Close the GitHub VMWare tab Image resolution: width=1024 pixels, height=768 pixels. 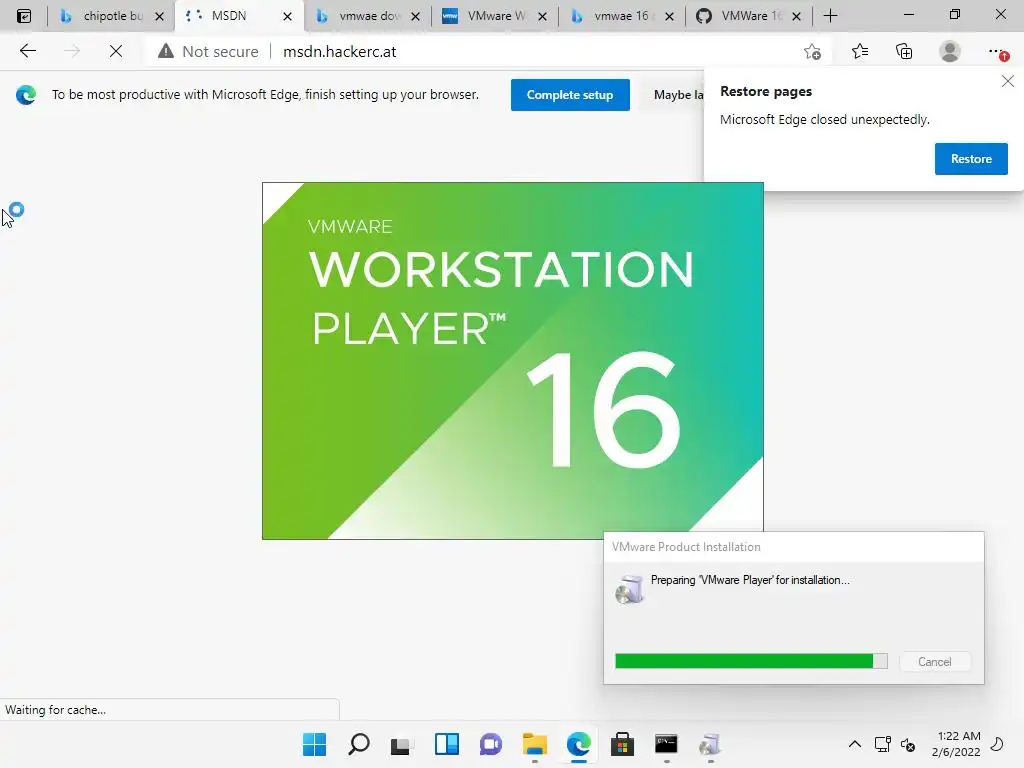[797, 16]
